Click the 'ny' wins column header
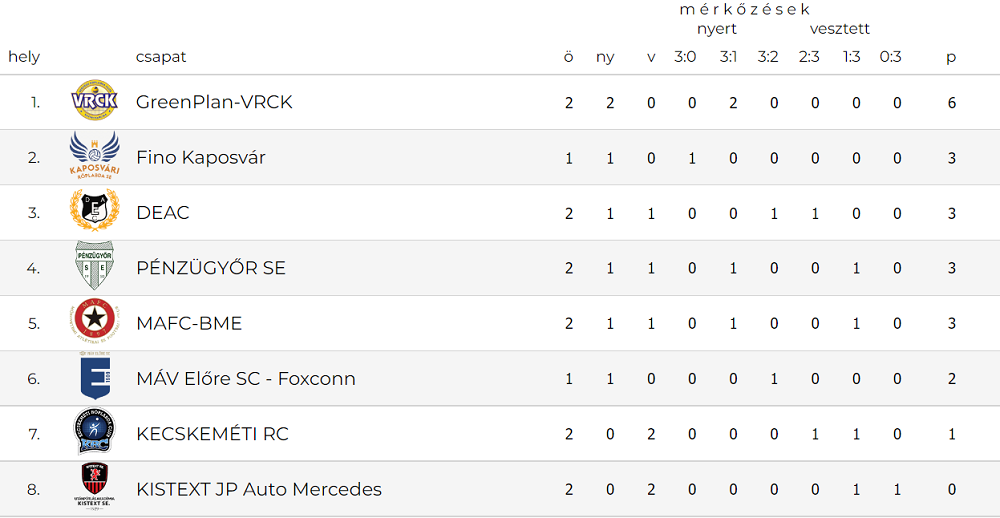 point(605,57)
